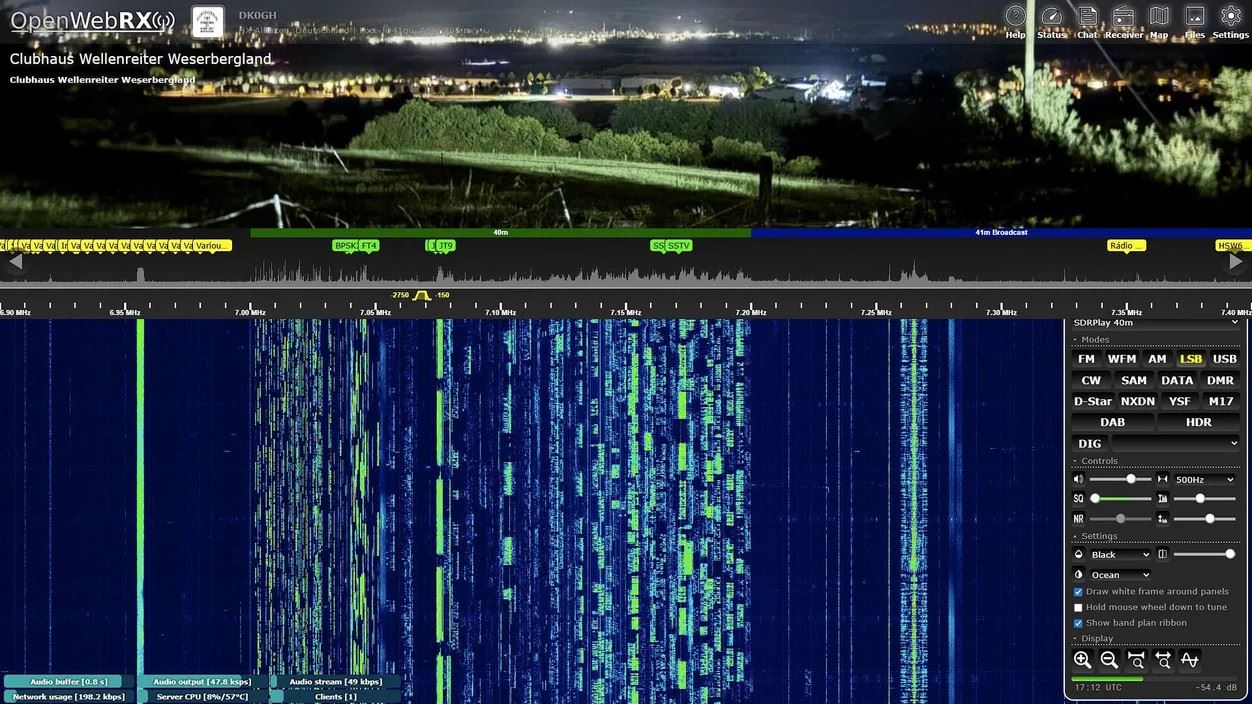Toggle the Receiver panel icon
1252x704 pixels.
(1123, 20)
